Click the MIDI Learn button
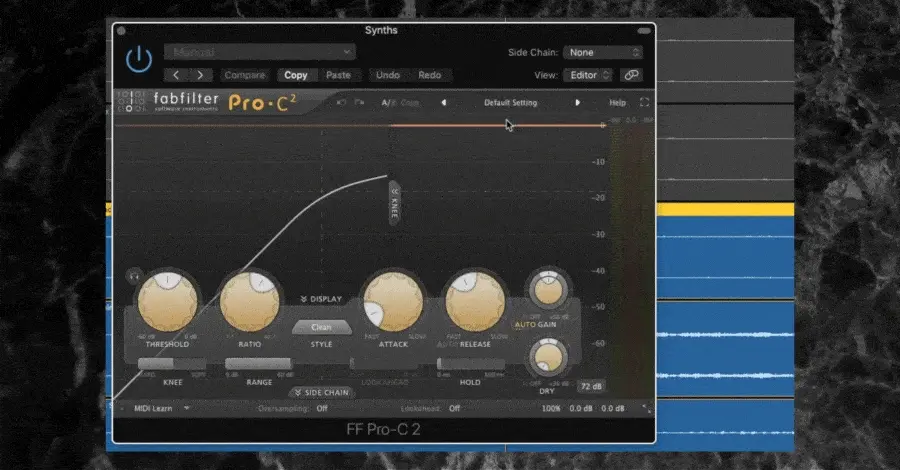Viewport: 900px width, 470px height. 153,409
